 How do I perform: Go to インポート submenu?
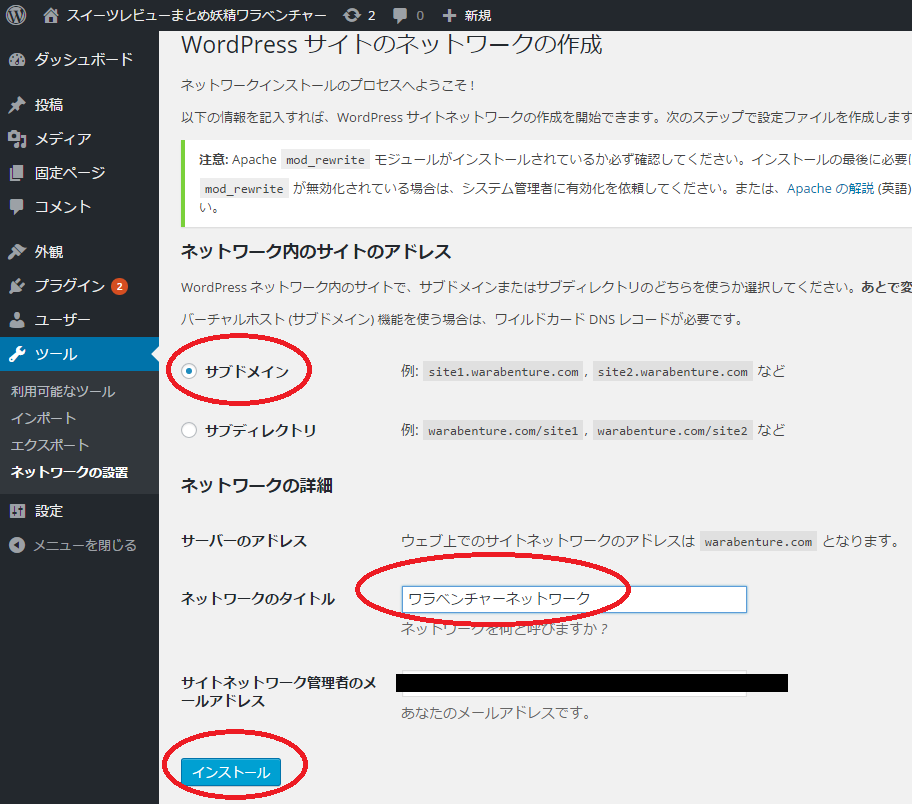(43, 418)
